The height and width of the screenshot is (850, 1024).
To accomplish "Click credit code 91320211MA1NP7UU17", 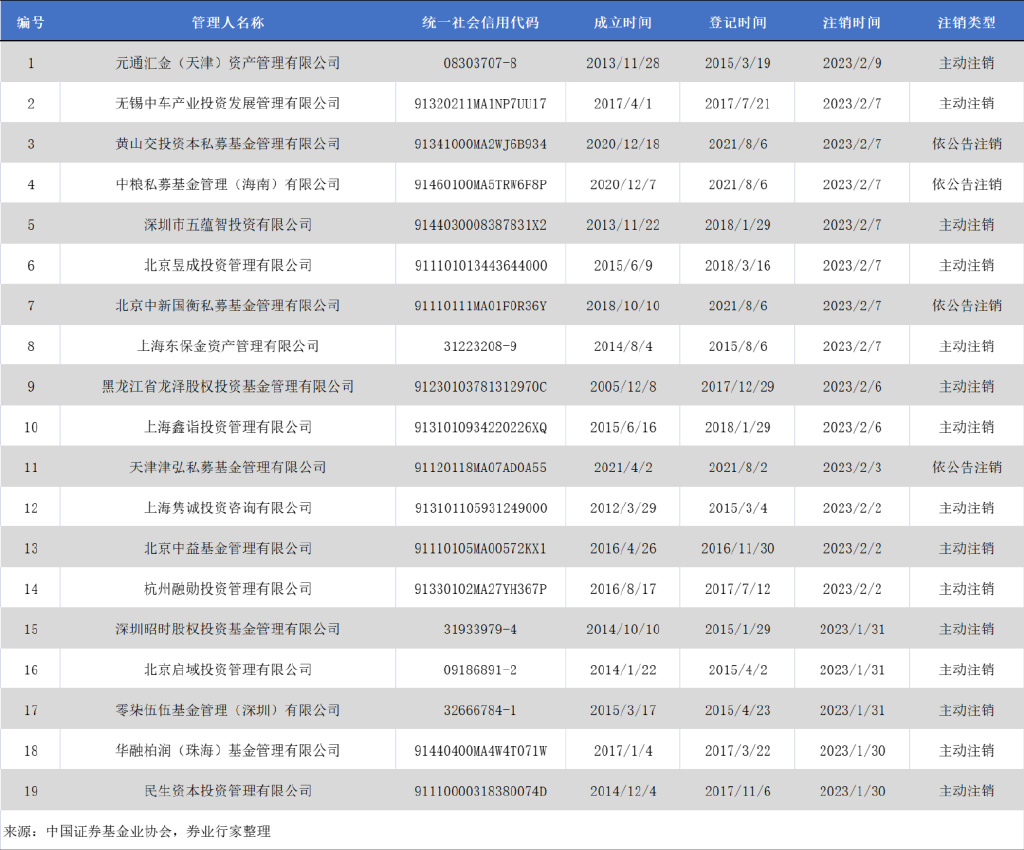I will click(480, 103).
